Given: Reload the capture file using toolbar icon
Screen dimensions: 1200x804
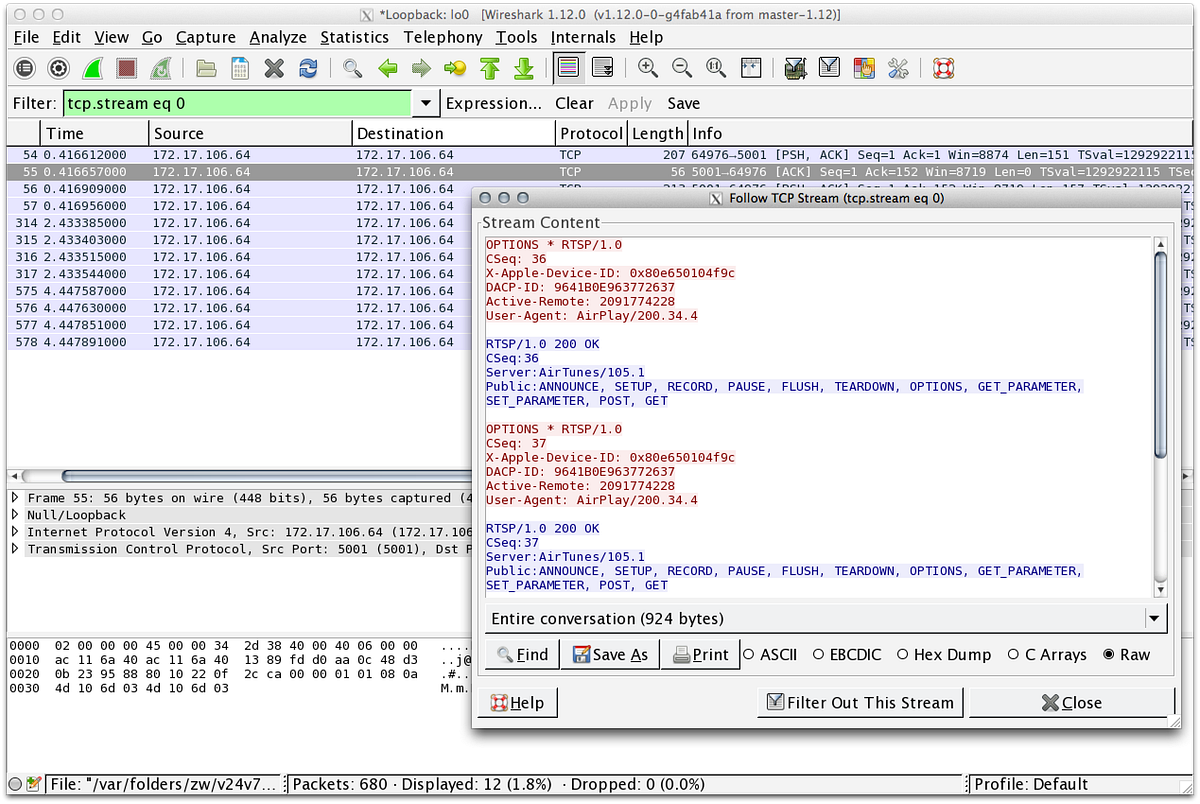Looking at the screenshot, I should pos(308,68).
